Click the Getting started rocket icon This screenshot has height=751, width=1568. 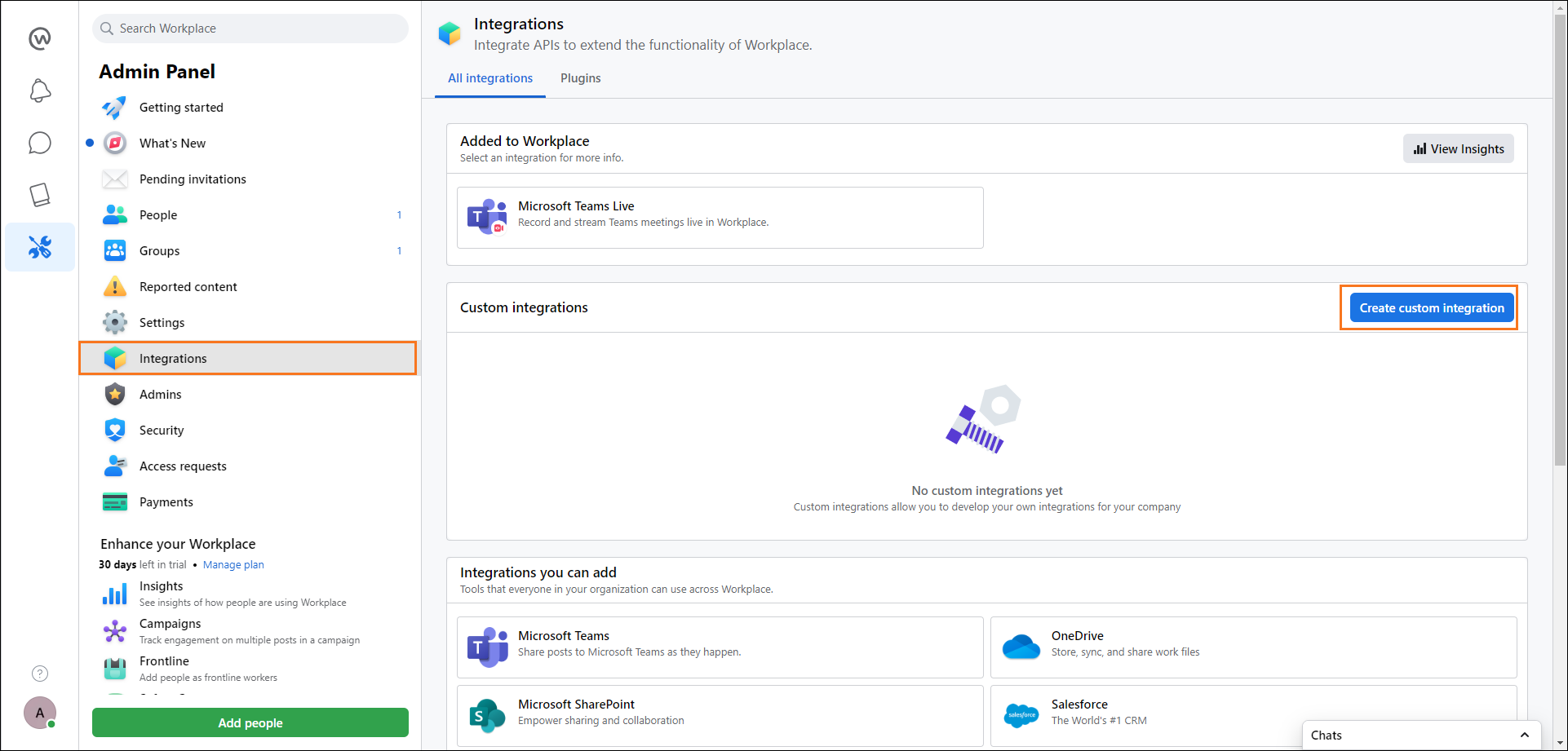(114, 108)
